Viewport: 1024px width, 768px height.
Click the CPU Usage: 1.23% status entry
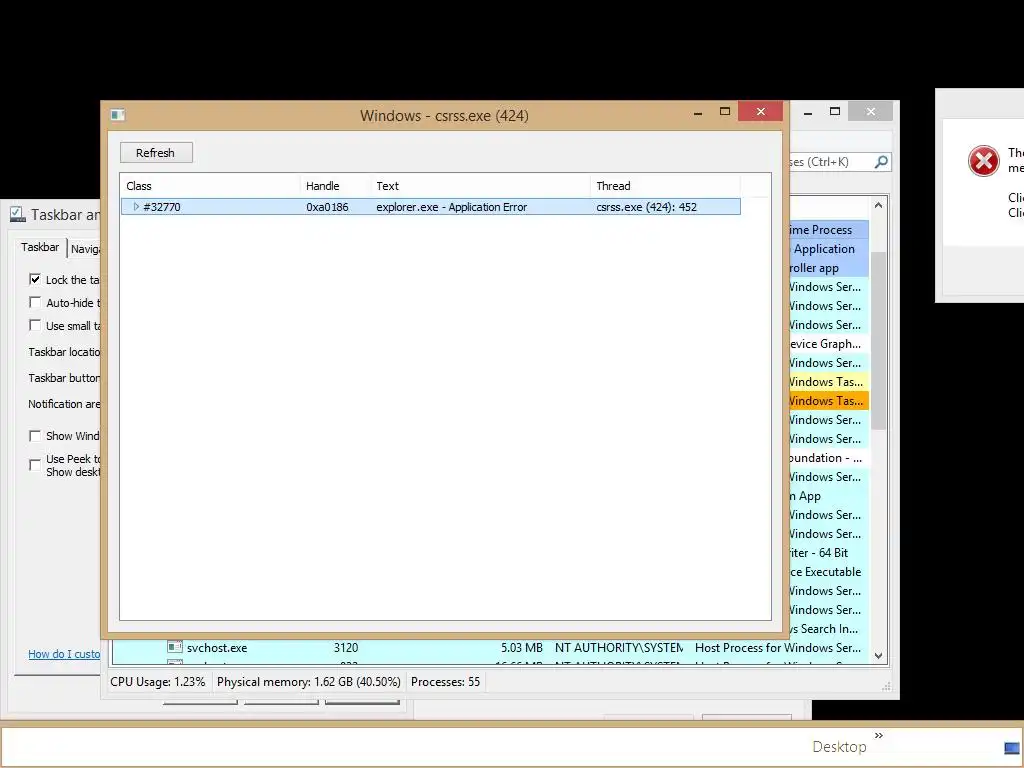coord(157,682)
